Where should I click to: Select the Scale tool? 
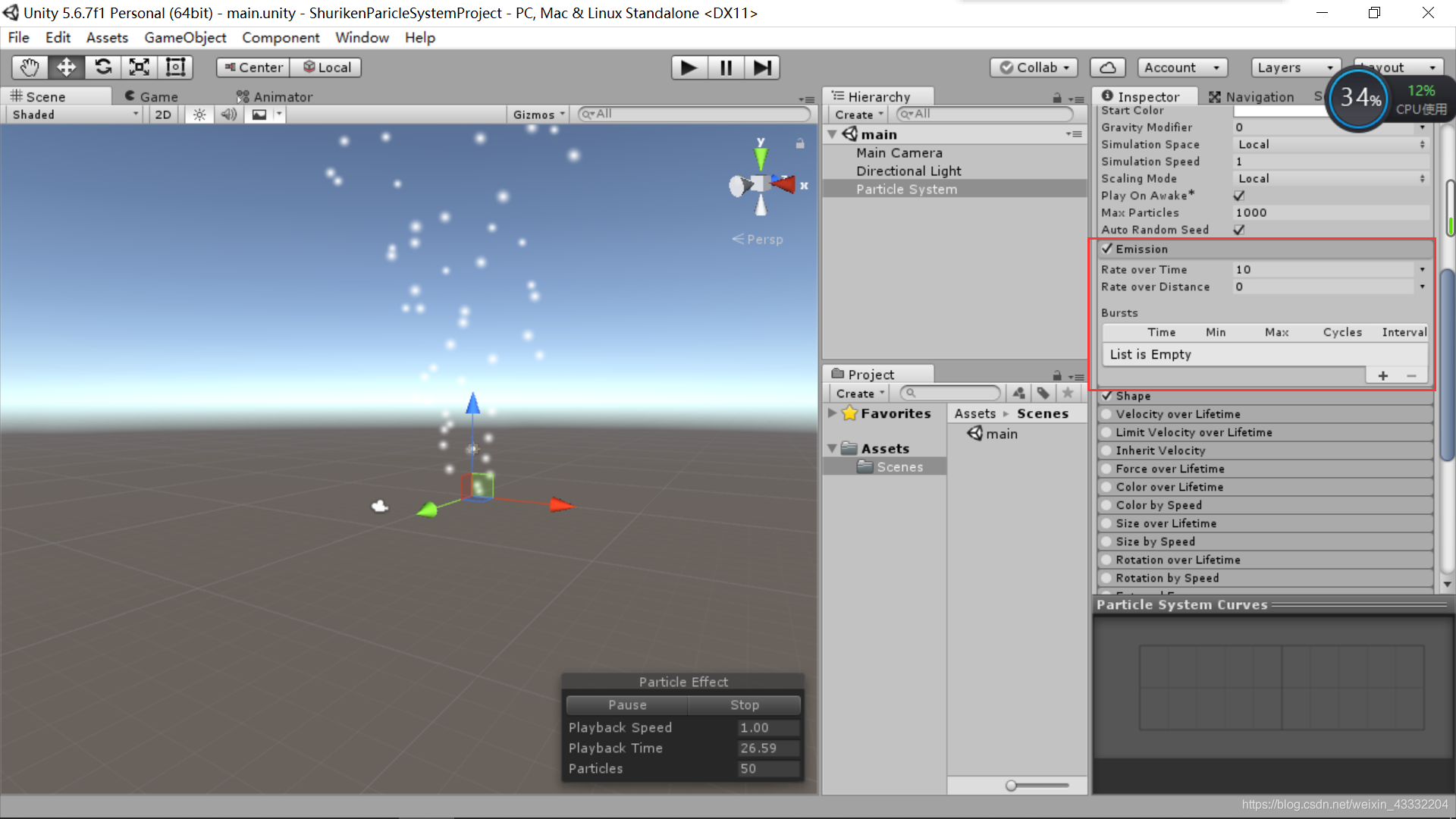point(139,67)
